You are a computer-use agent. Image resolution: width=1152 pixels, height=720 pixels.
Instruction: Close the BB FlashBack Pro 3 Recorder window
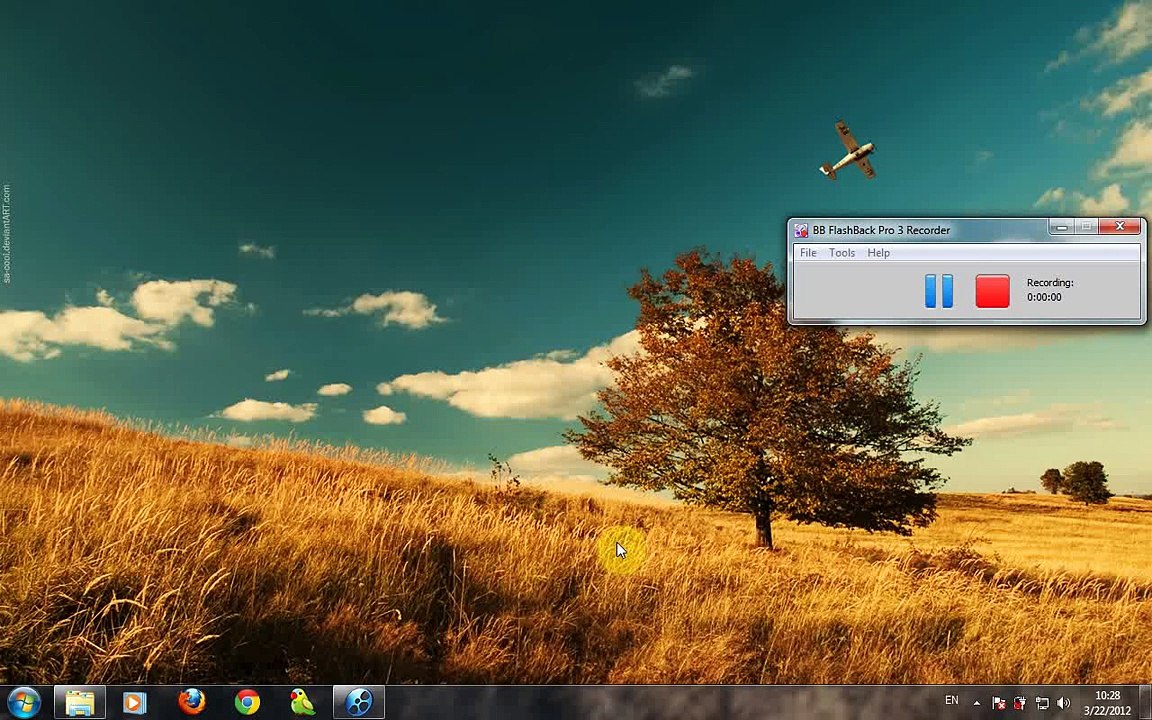(x=1120, y=226)
